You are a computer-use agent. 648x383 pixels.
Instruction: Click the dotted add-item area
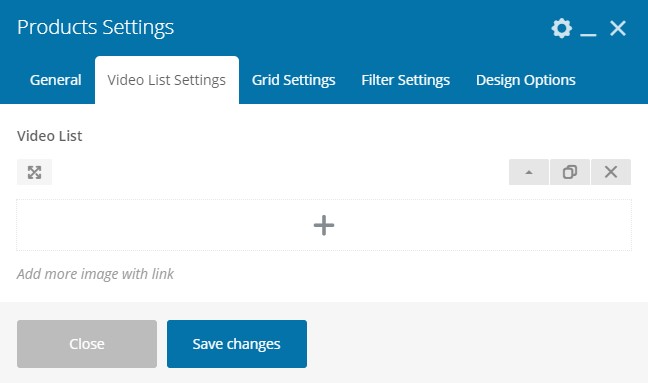(x=324, y=225)
